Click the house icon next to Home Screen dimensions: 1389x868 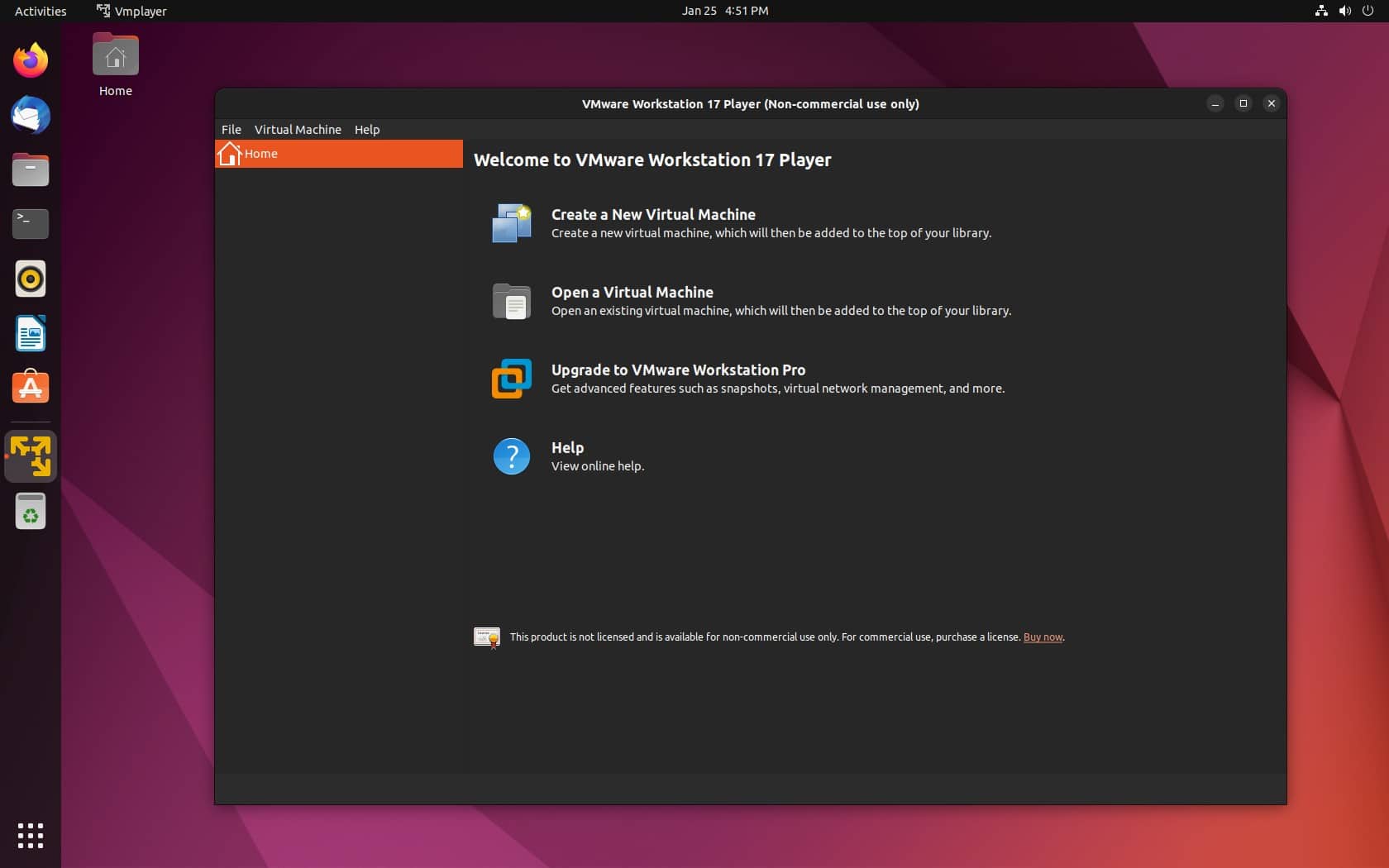(230, 155)
